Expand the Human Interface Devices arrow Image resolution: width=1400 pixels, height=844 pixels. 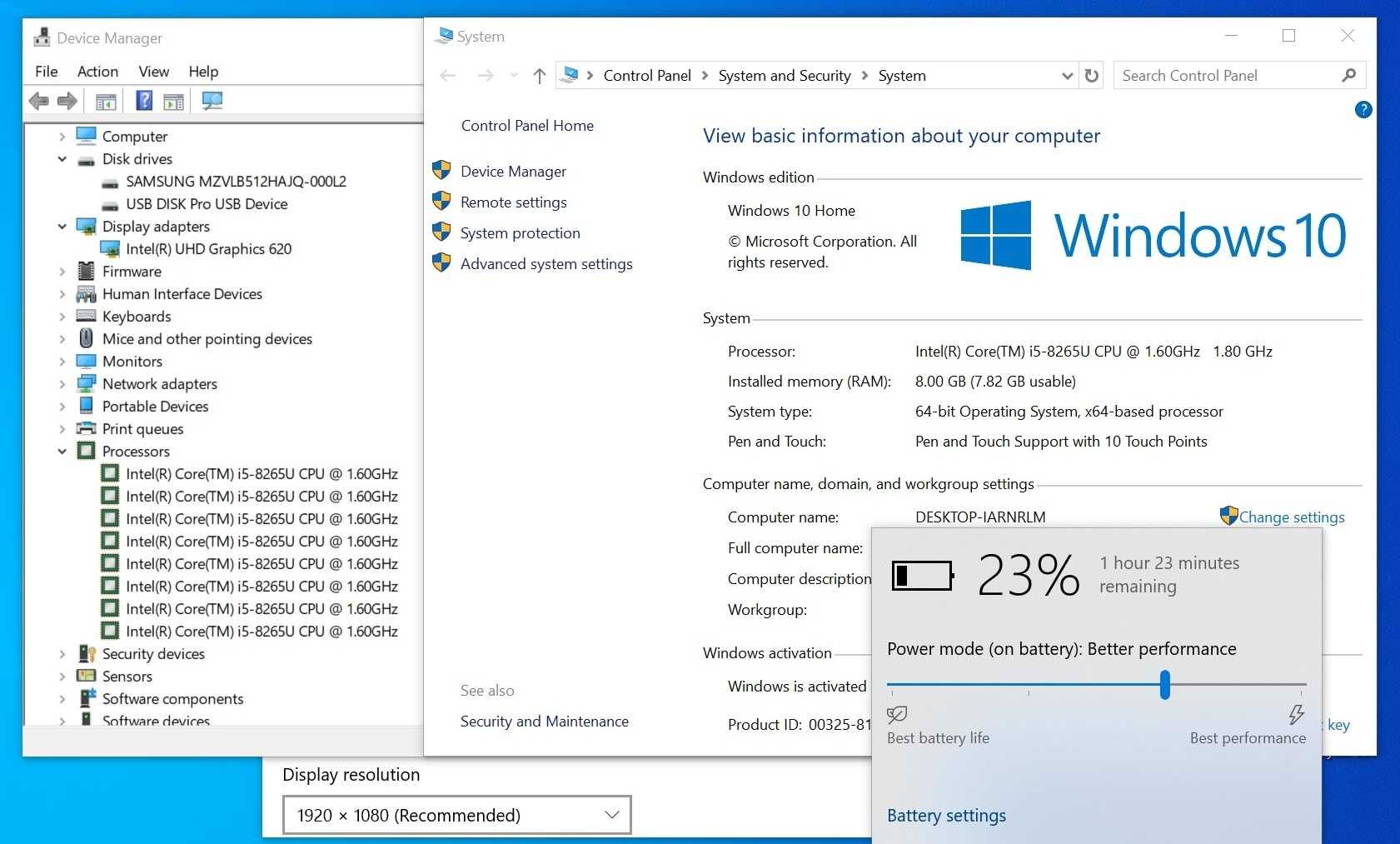click(x=62, y=293)
